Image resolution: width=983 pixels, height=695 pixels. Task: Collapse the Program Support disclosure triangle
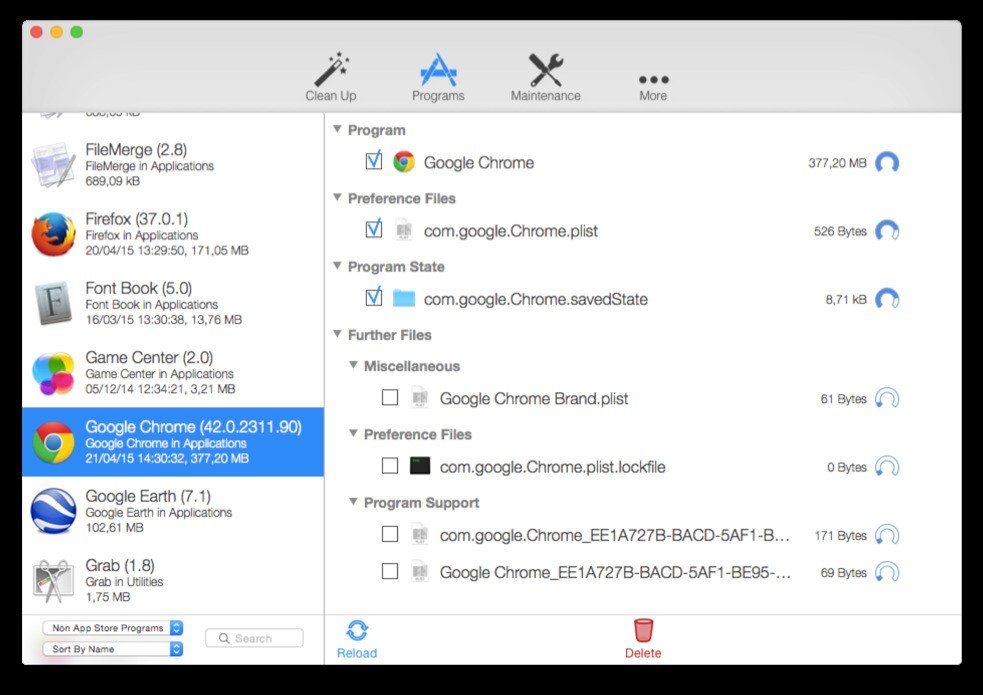[354, 502]
